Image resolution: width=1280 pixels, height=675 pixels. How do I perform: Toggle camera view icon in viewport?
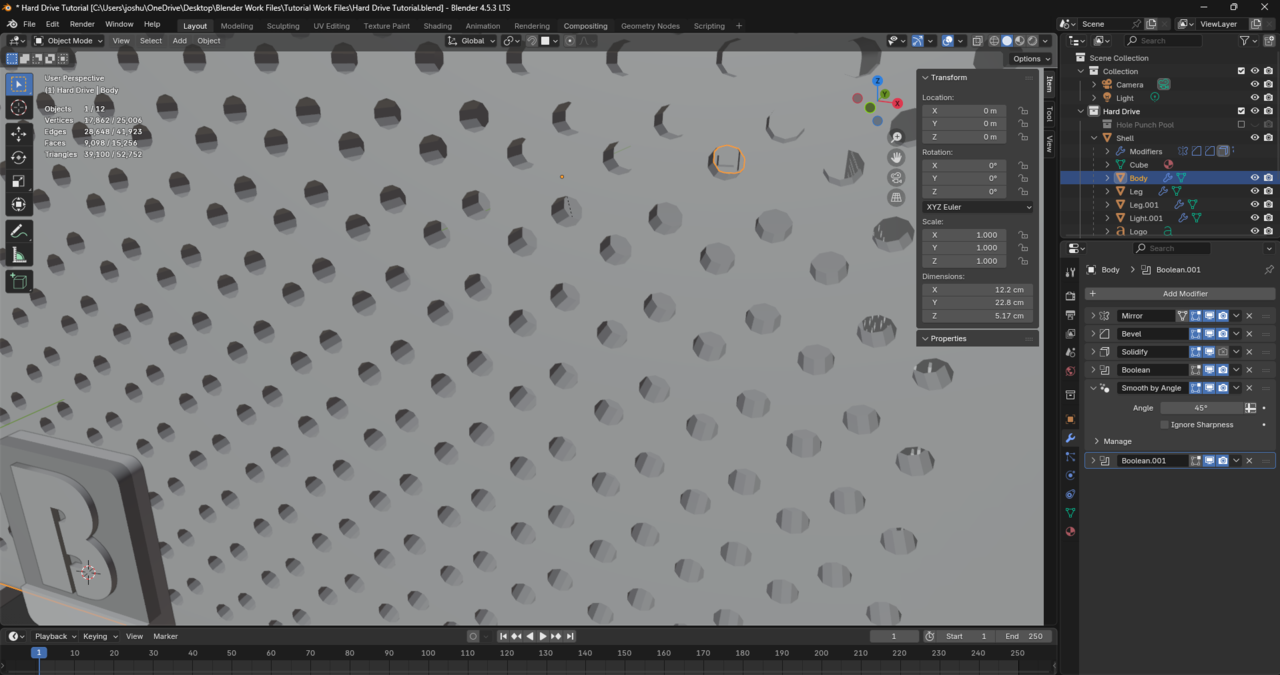click(897, 177)
